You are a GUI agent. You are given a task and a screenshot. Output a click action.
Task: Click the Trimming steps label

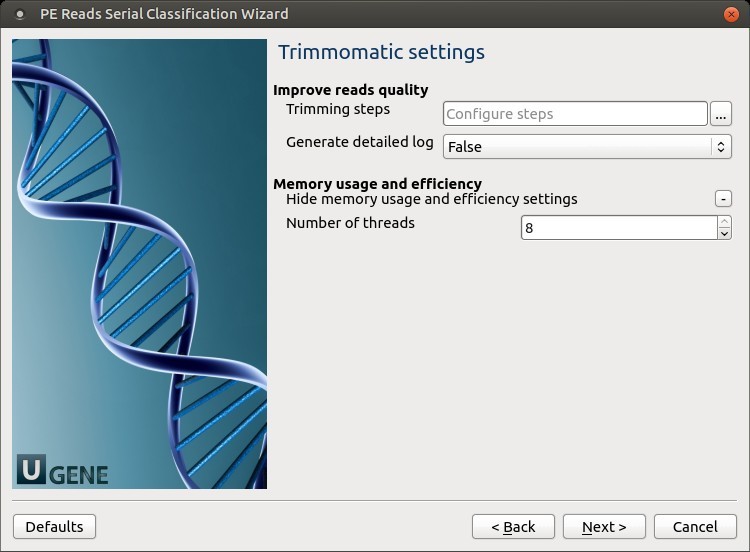(x=338, y=109)
